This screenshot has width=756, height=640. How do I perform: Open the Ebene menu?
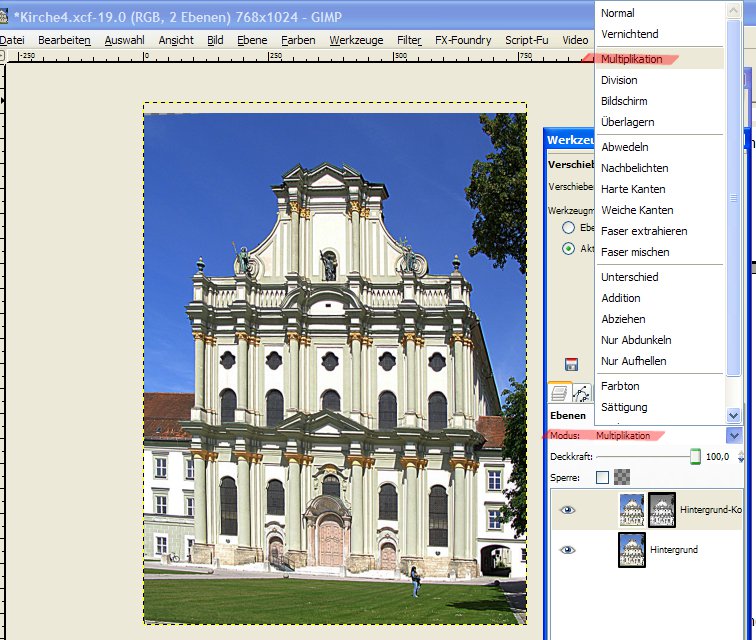click(x=252, y=40)
